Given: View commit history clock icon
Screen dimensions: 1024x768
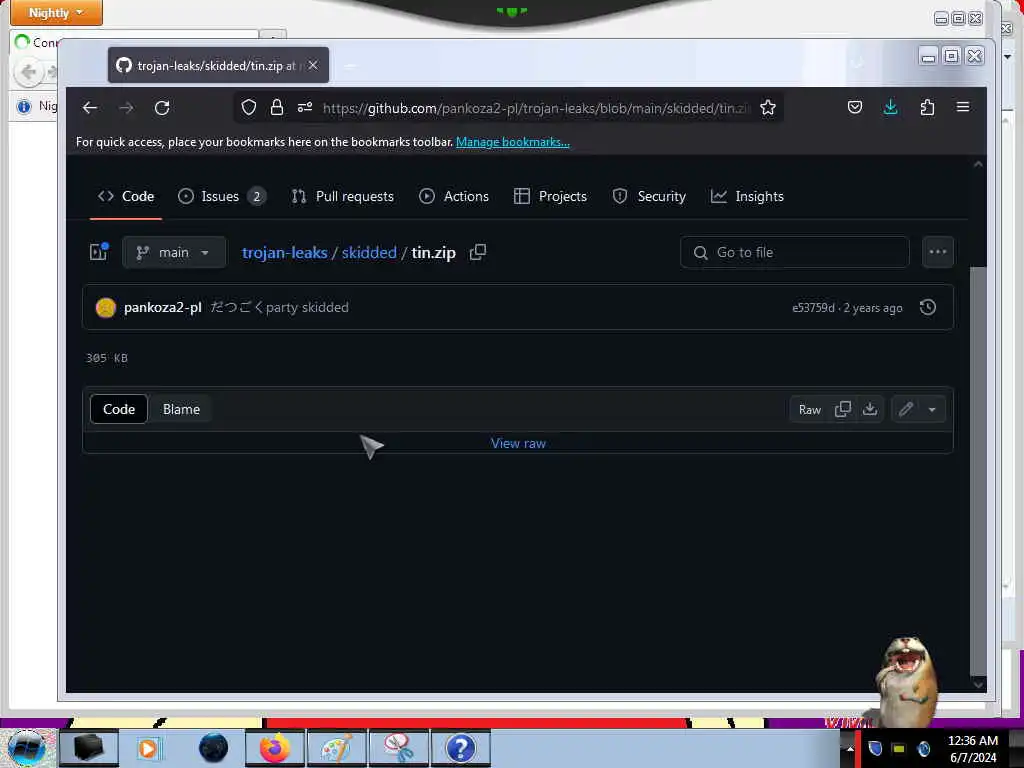Looking at the screenshot, I should point(928,307).
